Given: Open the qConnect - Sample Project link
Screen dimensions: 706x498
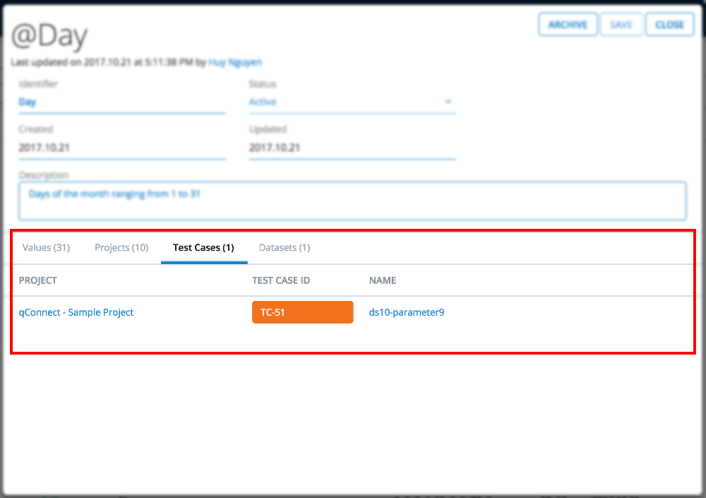Looking at the screenshot, I should [76, 312].
